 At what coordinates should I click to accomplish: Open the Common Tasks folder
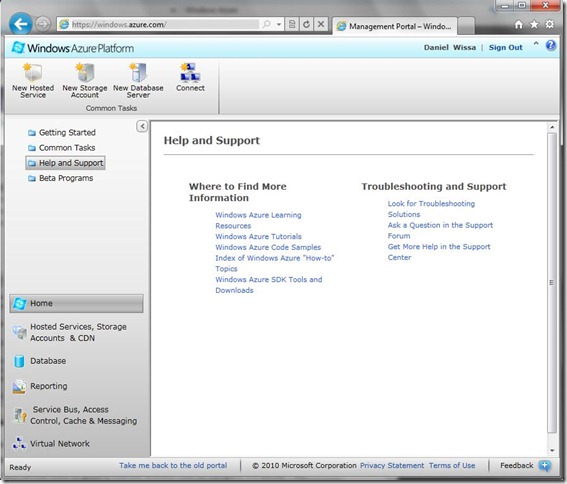[x=61, y=148]
